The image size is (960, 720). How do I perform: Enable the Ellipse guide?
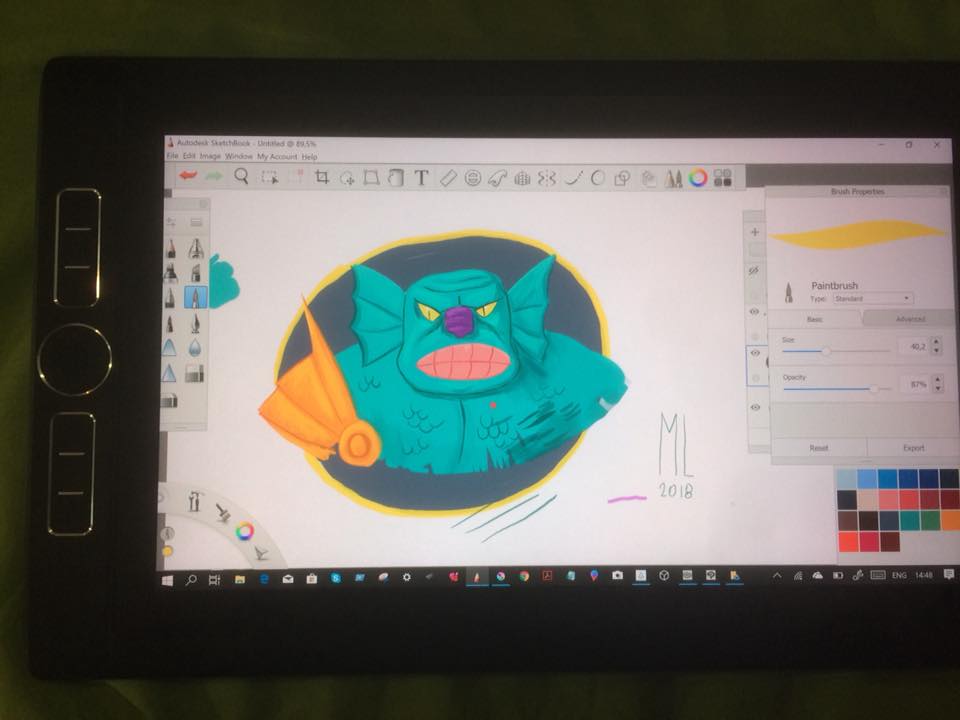pos(473,178)
